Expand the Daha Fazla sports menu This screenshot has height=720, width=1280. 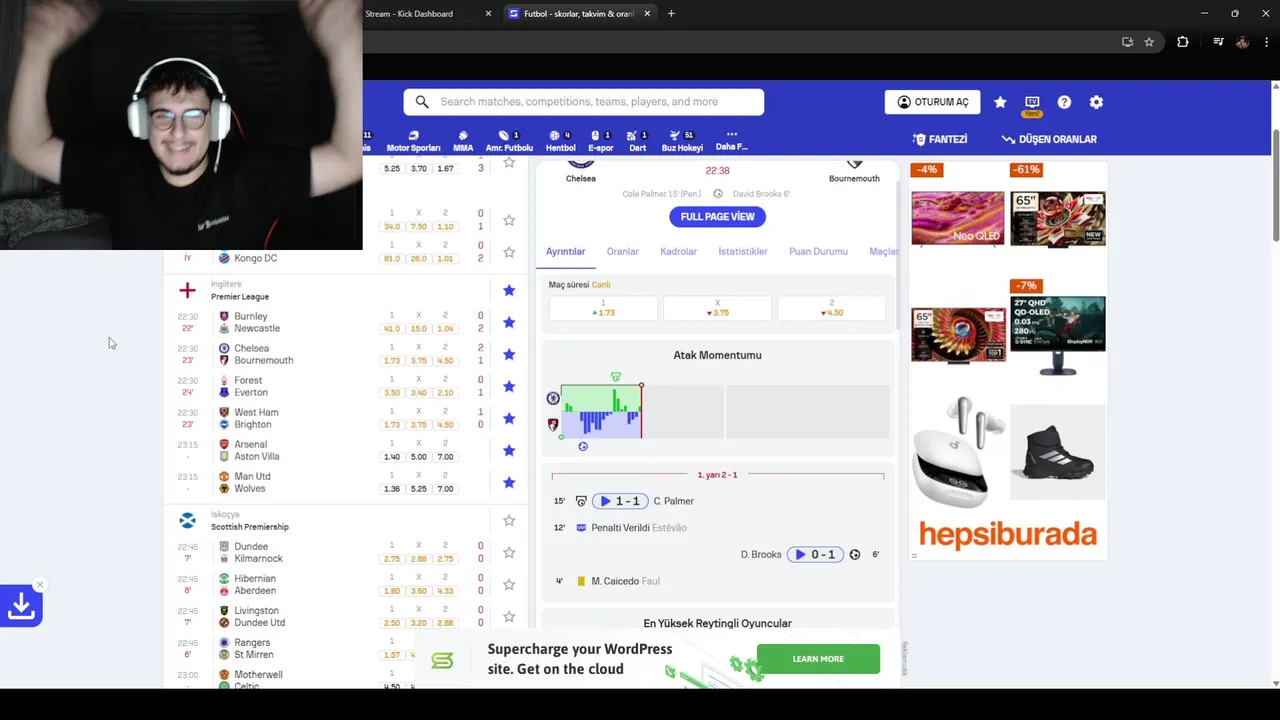click(x=731, y=141)
